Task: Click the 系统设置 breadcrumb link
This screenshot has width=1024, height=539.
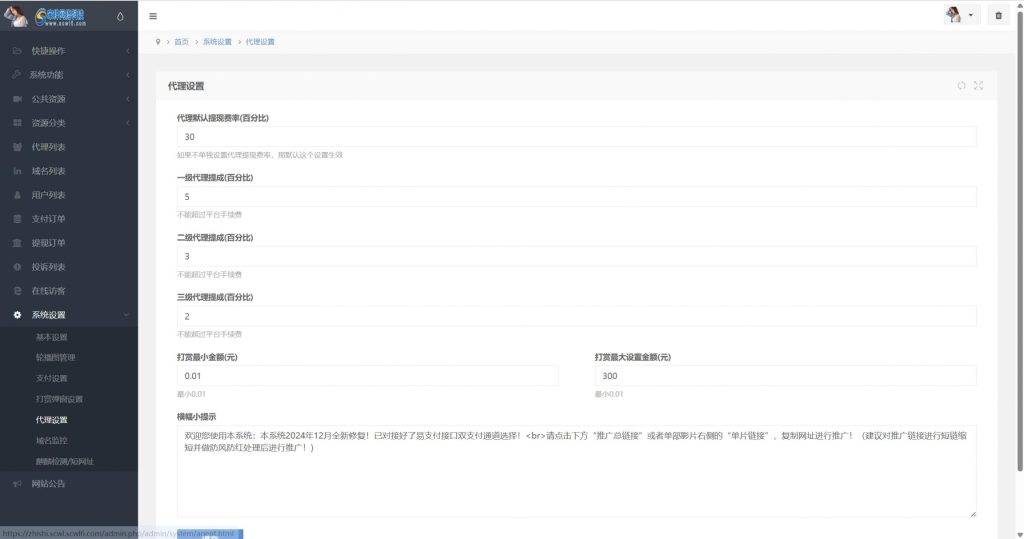Action: coord(217,42)
